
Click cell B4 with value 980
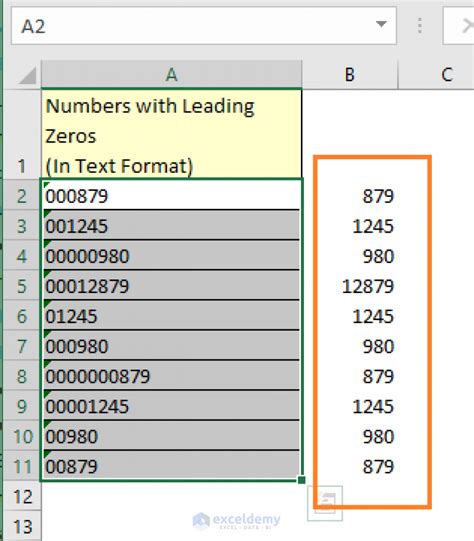[x=350, y=255]
